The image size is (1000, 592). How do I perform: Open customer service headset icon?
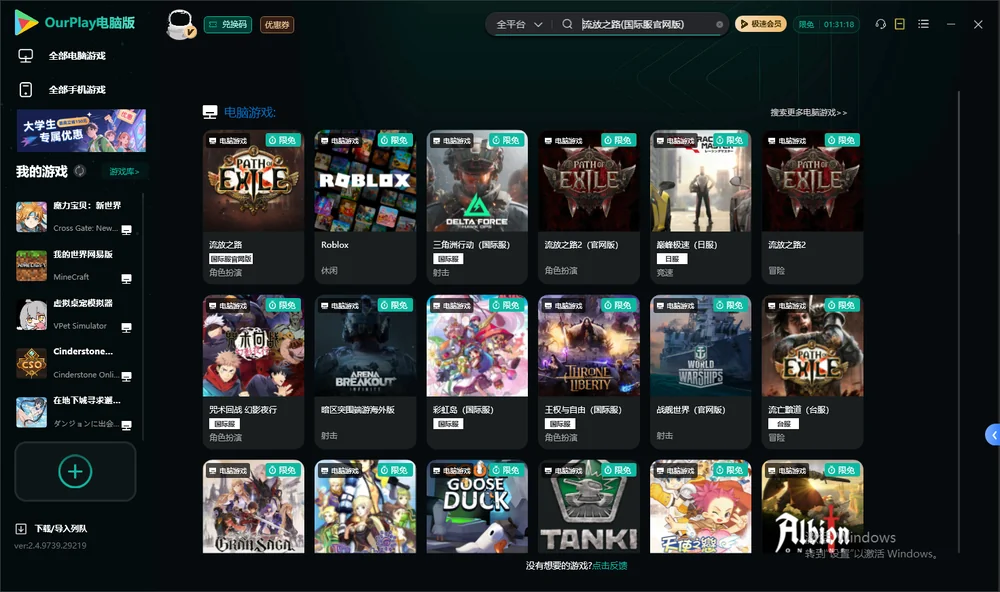coord(880,24)
